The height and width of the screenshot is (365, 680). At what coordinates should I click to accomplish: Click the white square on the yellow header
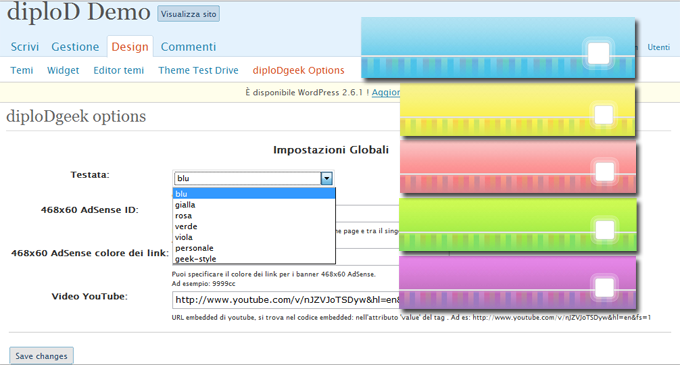604,115
